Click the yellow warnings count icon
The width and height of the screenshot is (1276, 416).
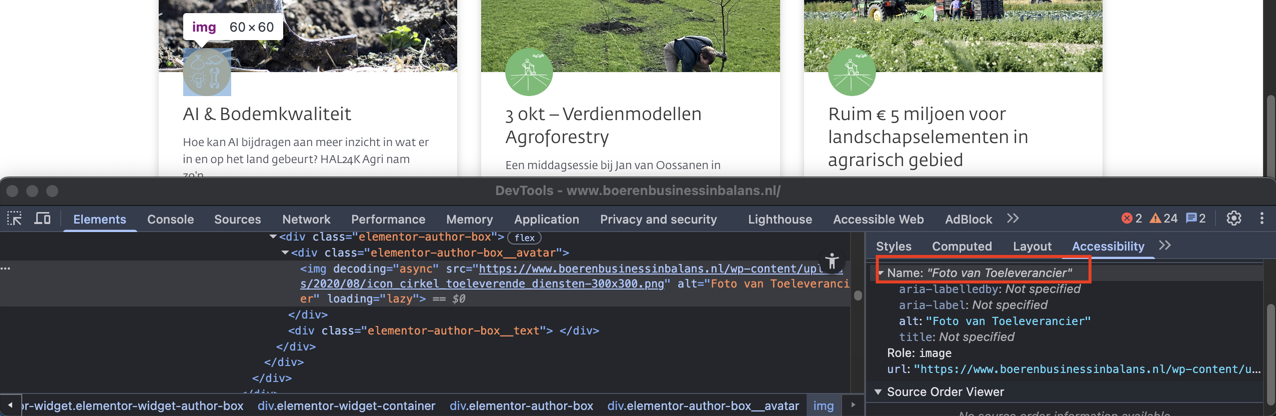point(1163,219)
